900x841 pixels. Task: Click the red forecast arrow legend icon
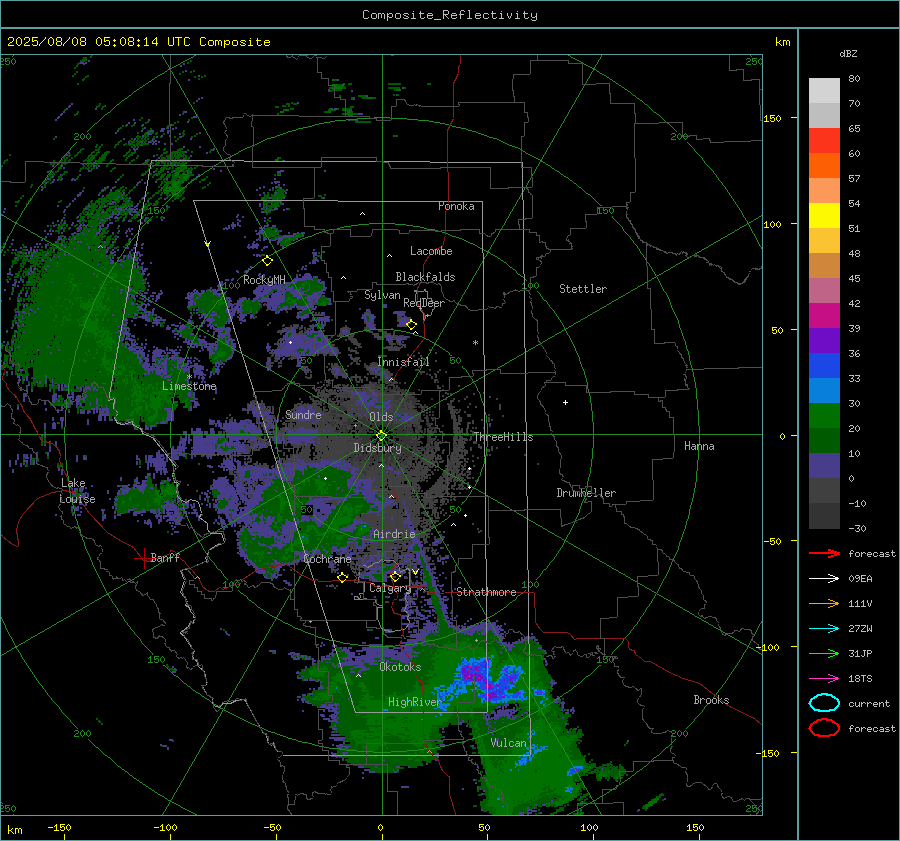[824, 553]
